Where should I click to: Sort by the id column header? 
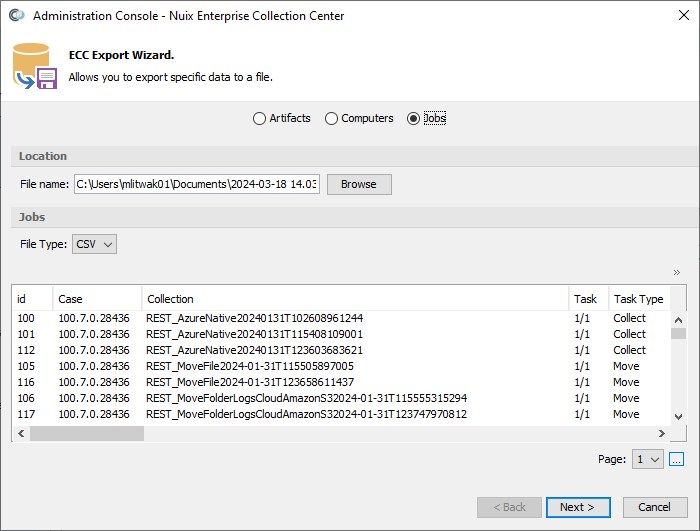pos(32,299)
